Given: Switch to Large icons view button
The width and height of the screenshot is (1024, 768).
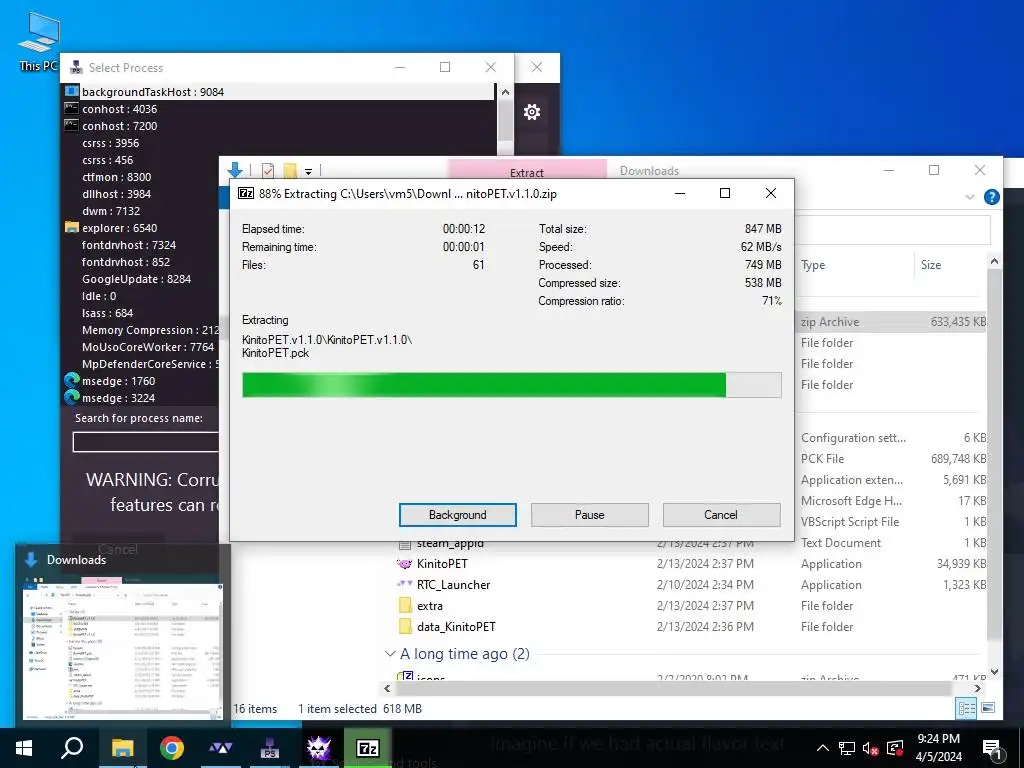Looking at the screenshot, I should 988,708.
